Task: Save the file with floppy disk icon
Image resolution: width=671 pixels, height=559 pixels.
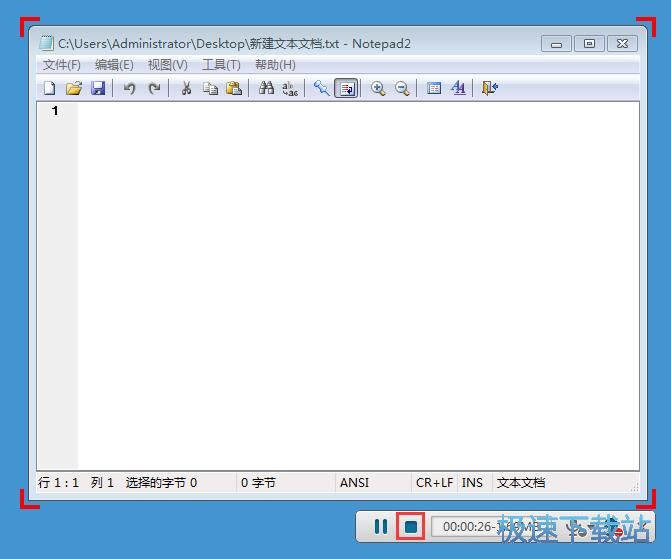Action: 98,88
